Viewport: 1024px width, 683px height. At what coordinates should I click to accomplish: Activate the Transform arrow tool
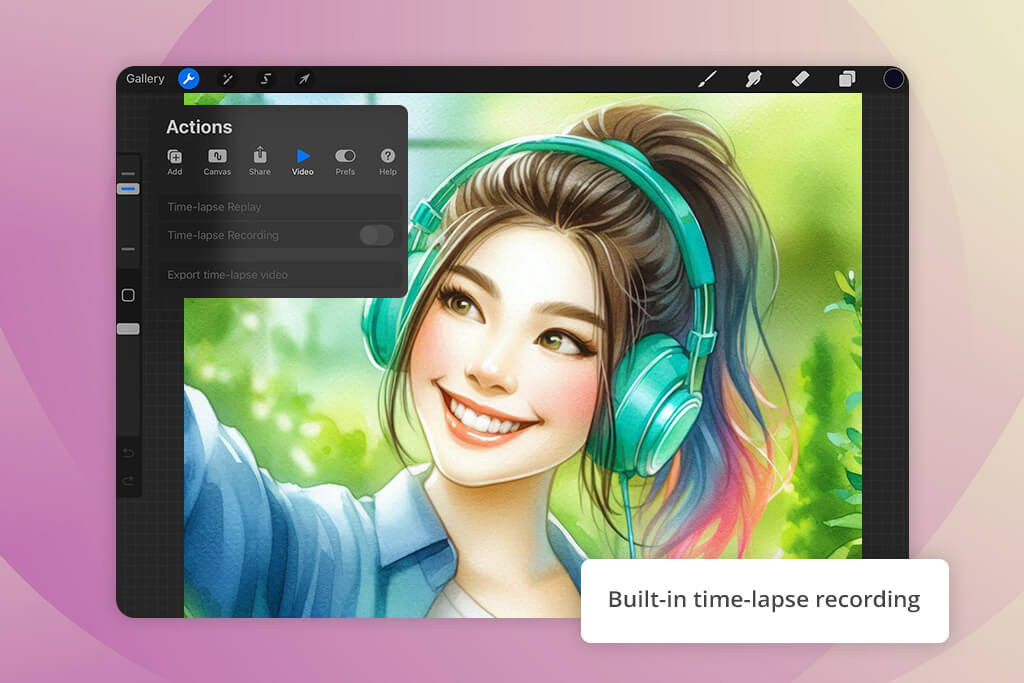[304, 79]
